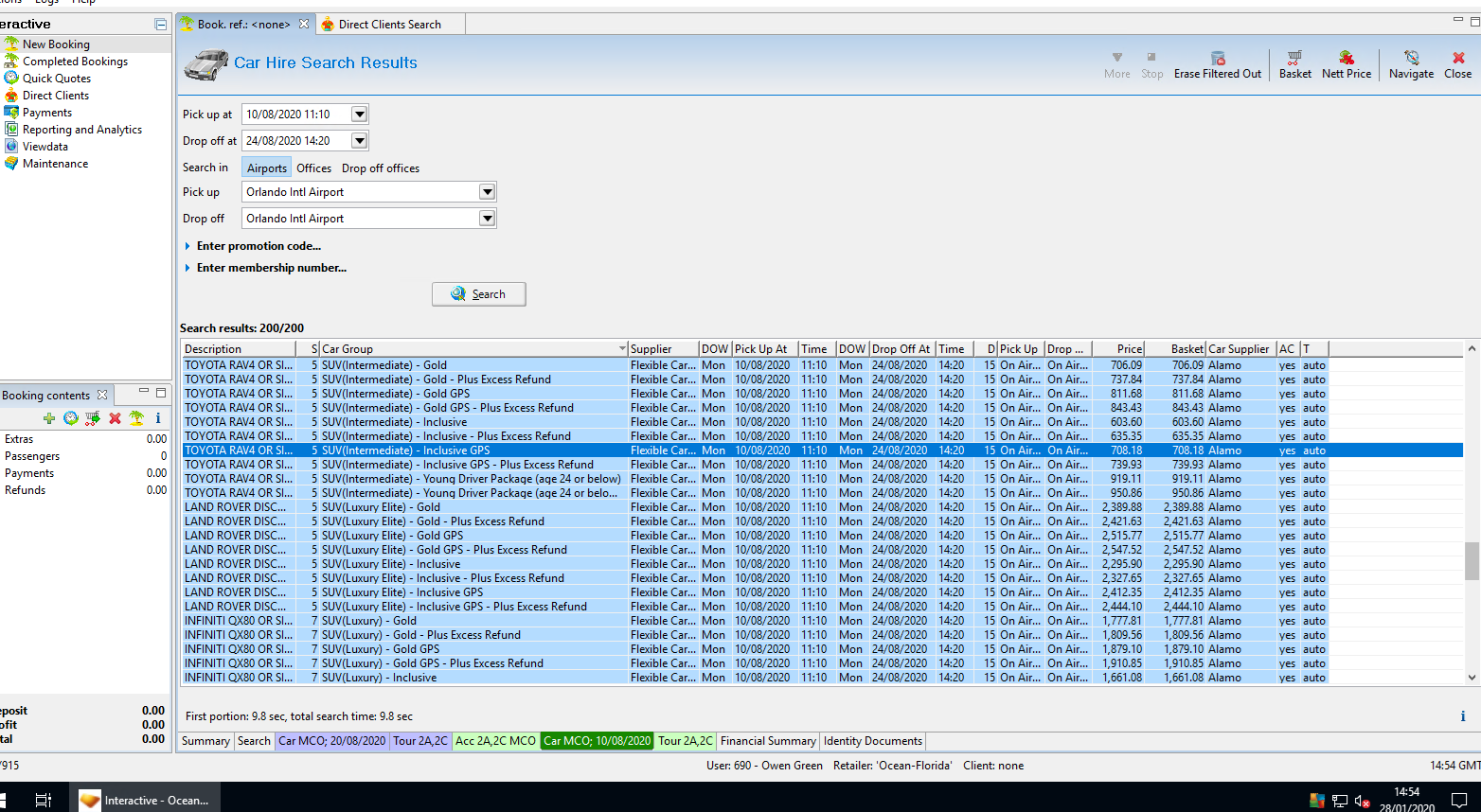
Task: Click the Interactive - Ocean taskbar button
Action: (x=144, y=800)
